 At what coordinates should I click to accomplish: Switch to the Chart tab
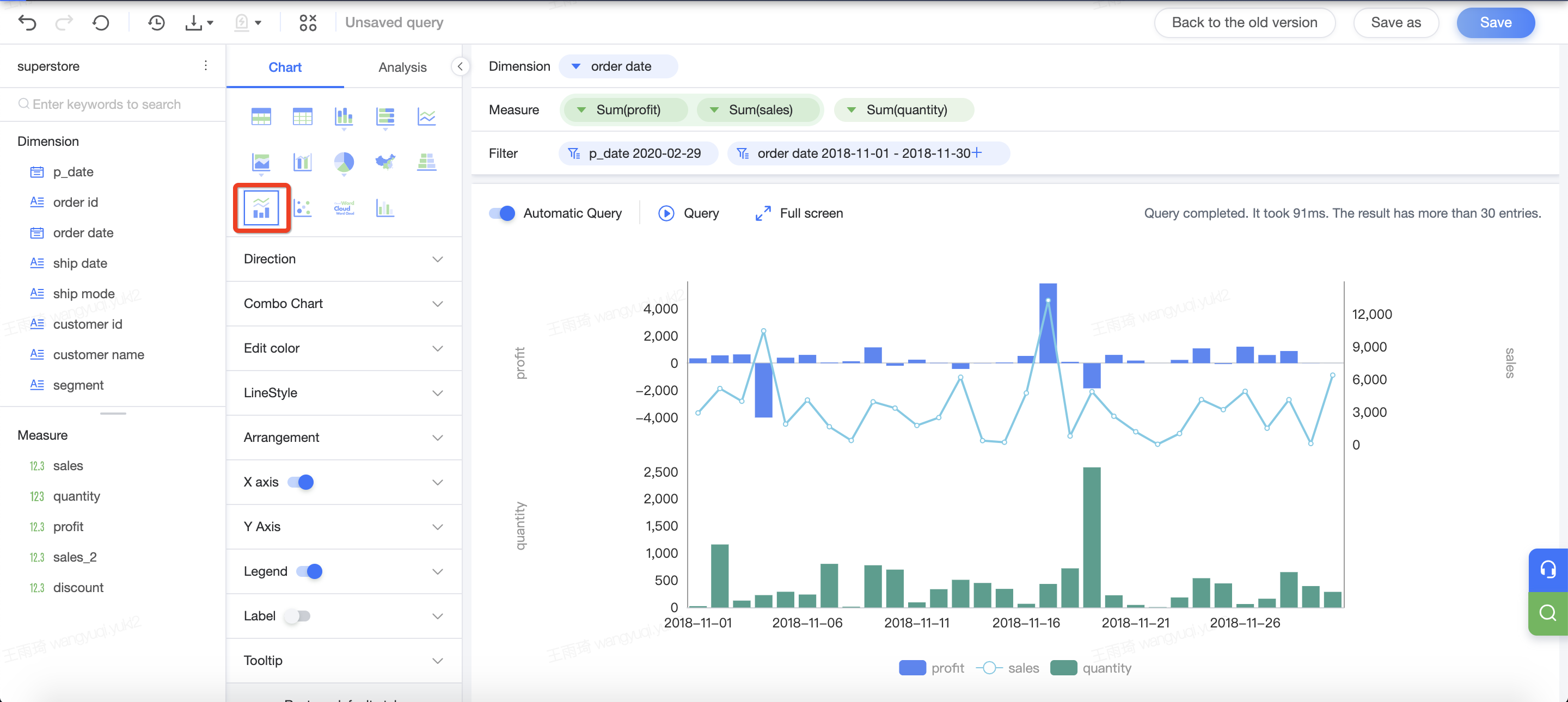coord(285,67)
